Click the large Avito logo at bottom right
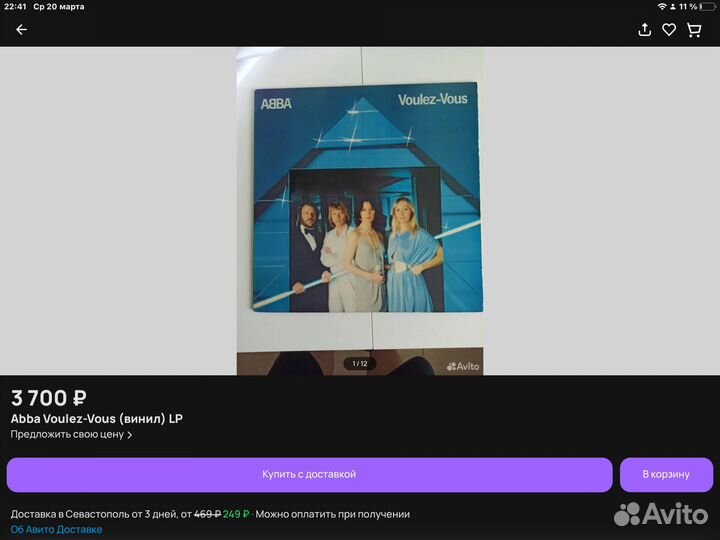The width and height of the screenshot is (720, 540). point(661,514)
